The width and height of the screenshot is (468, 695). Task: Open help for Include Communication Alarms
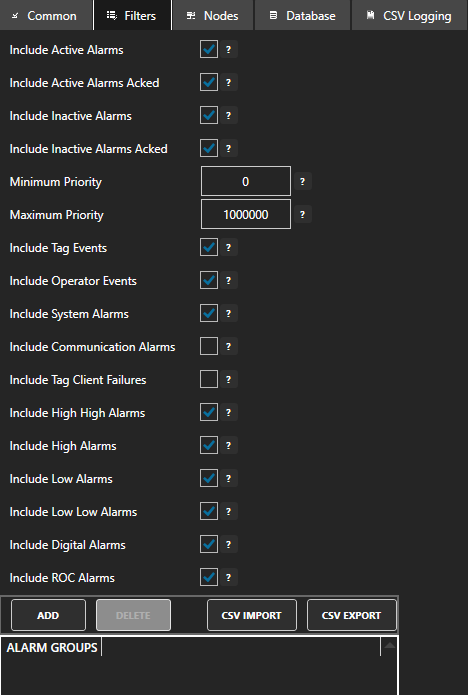[x=228, y=347]
